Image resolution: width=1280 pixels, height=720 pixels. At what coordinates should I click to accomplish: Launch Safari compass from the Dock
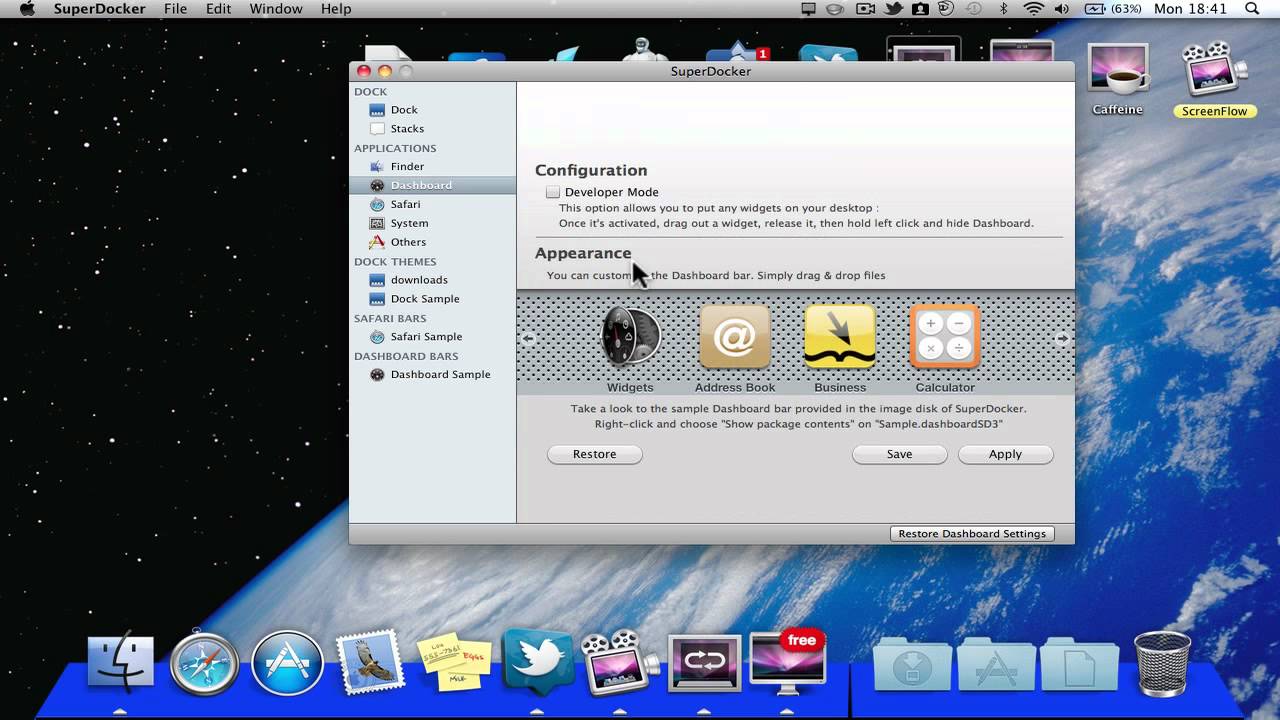(x=205, y=663)
